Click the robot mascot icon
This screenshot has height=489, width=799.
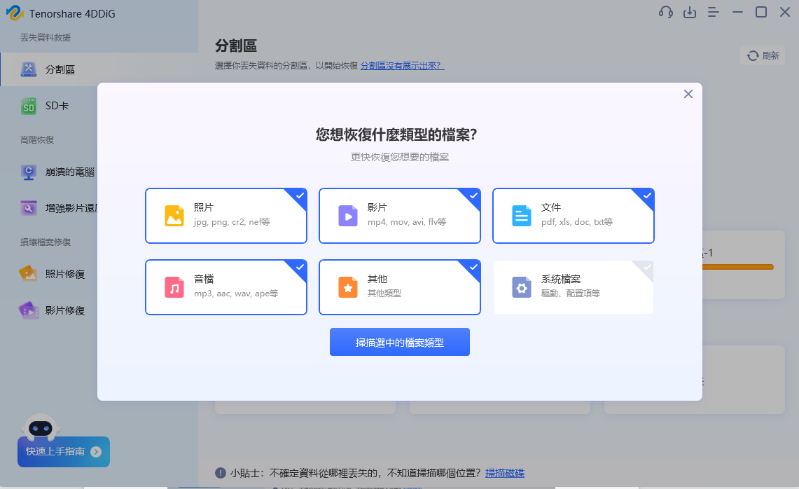pos(40,427)
